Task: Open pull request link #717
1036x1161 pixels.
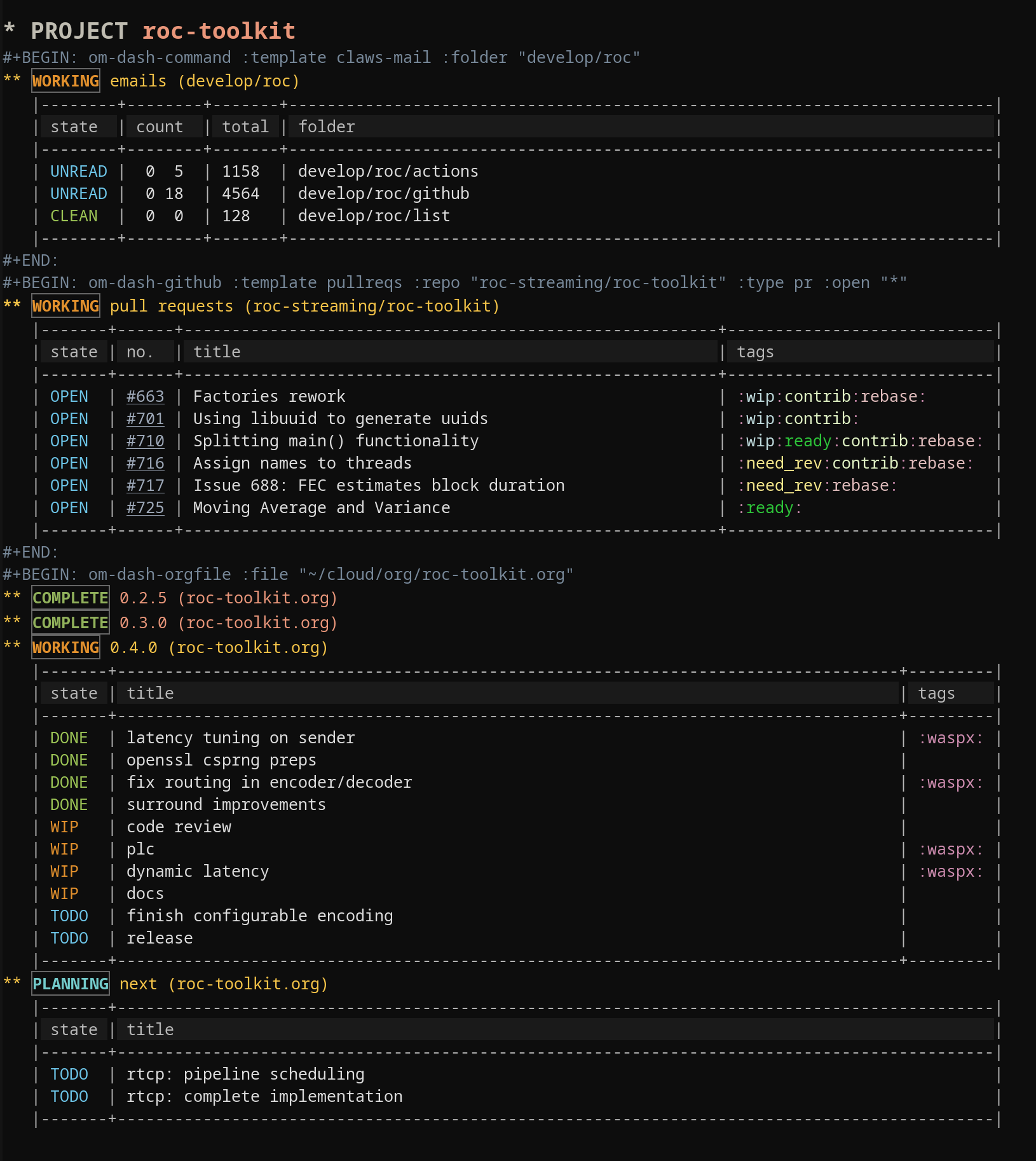Action: coord(145,486)
